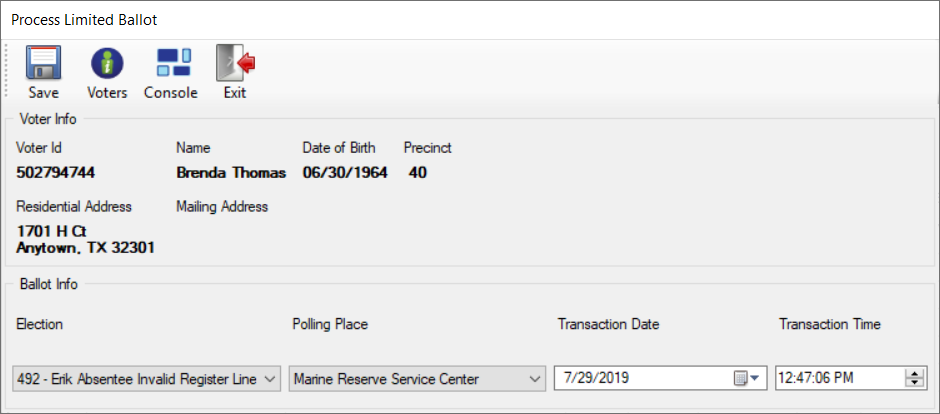Click the Precinct value 40

click(418, 173)
